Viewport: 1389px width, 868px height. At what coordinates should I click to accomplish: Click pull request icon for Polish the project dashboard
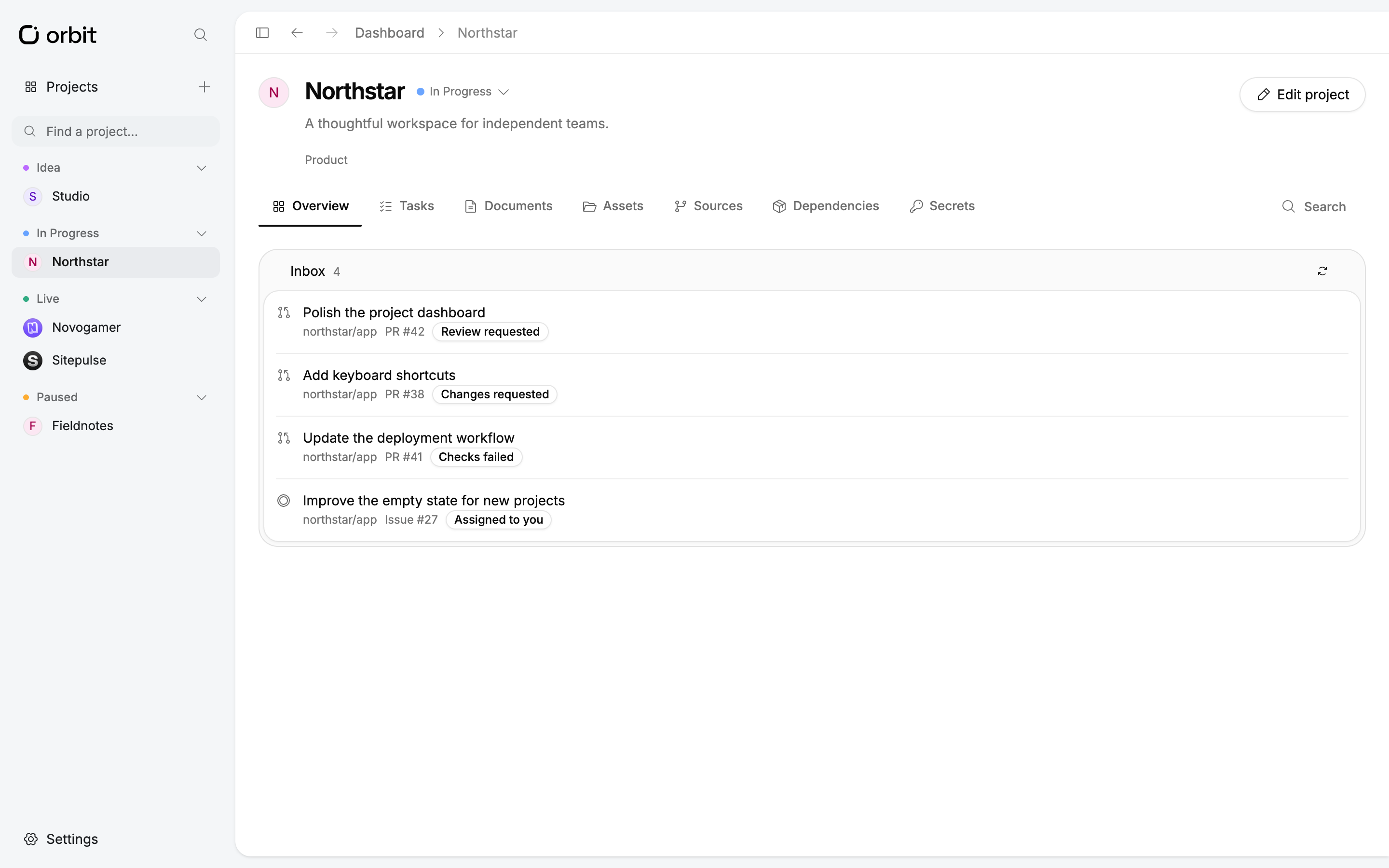pos(284,312)
